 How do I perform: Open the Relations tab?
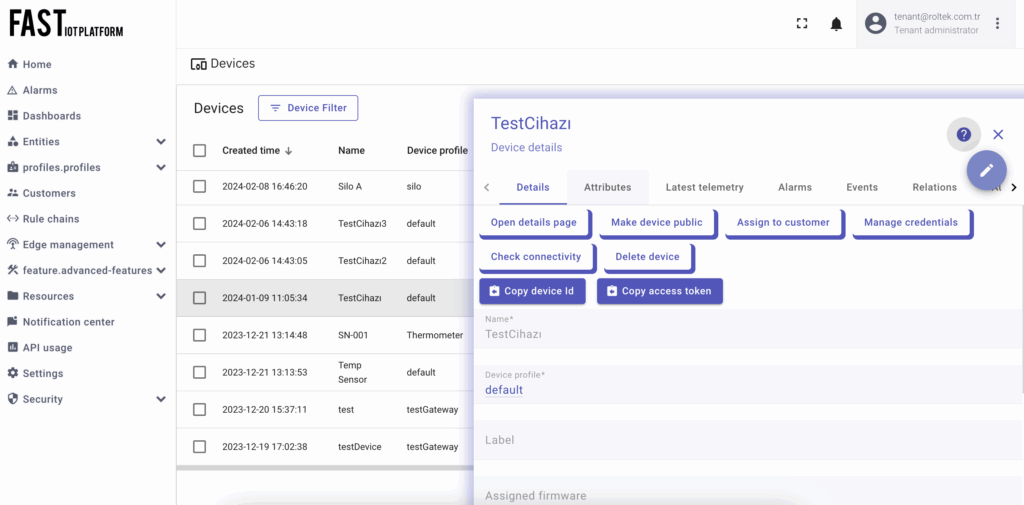(x=935, y=187)
